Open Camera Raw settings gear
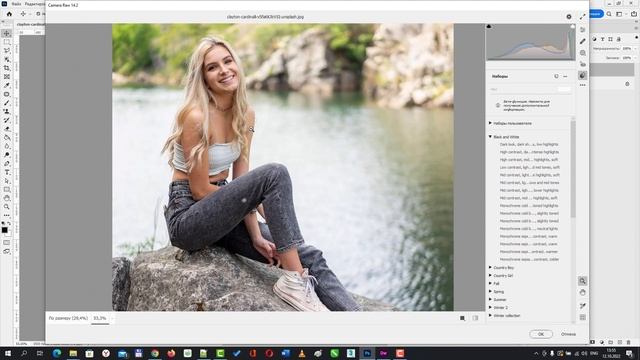640x360 pixels. pos(569,17)
